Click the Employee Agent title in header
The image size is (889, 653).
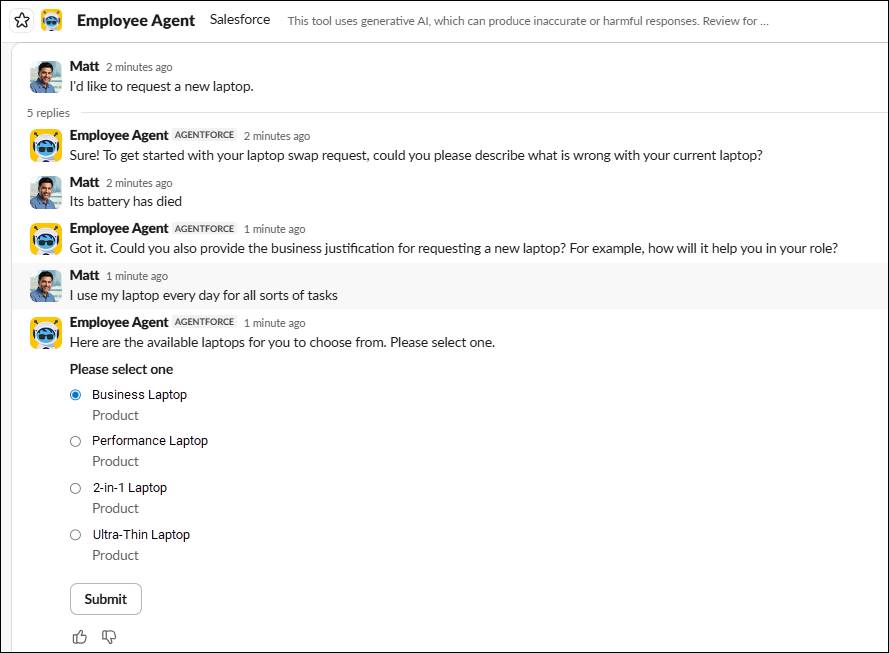(136, 20)
